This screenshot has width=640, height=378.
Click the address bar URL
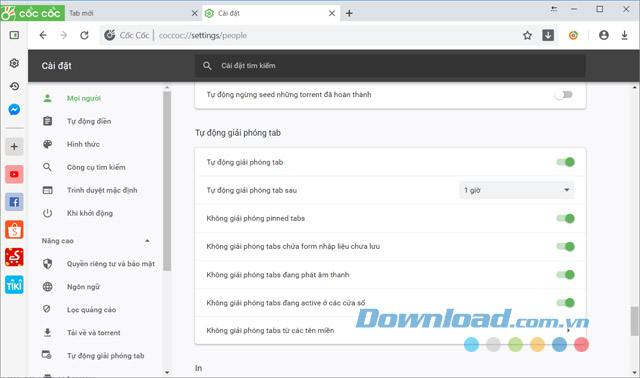coord(203,36)
